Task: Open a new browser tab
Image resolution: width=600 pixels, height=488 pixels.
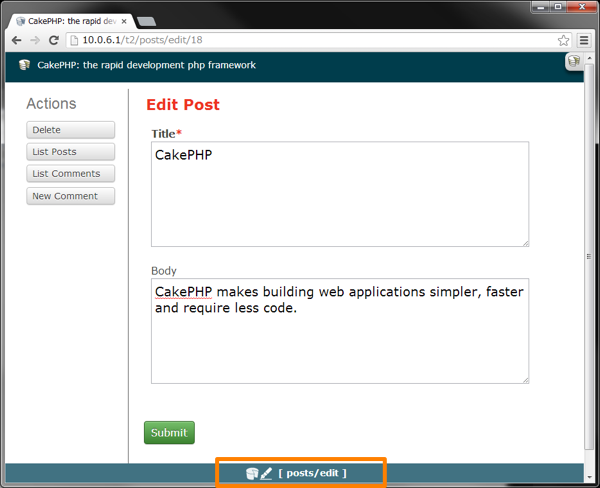Action: tap(147, 22)
